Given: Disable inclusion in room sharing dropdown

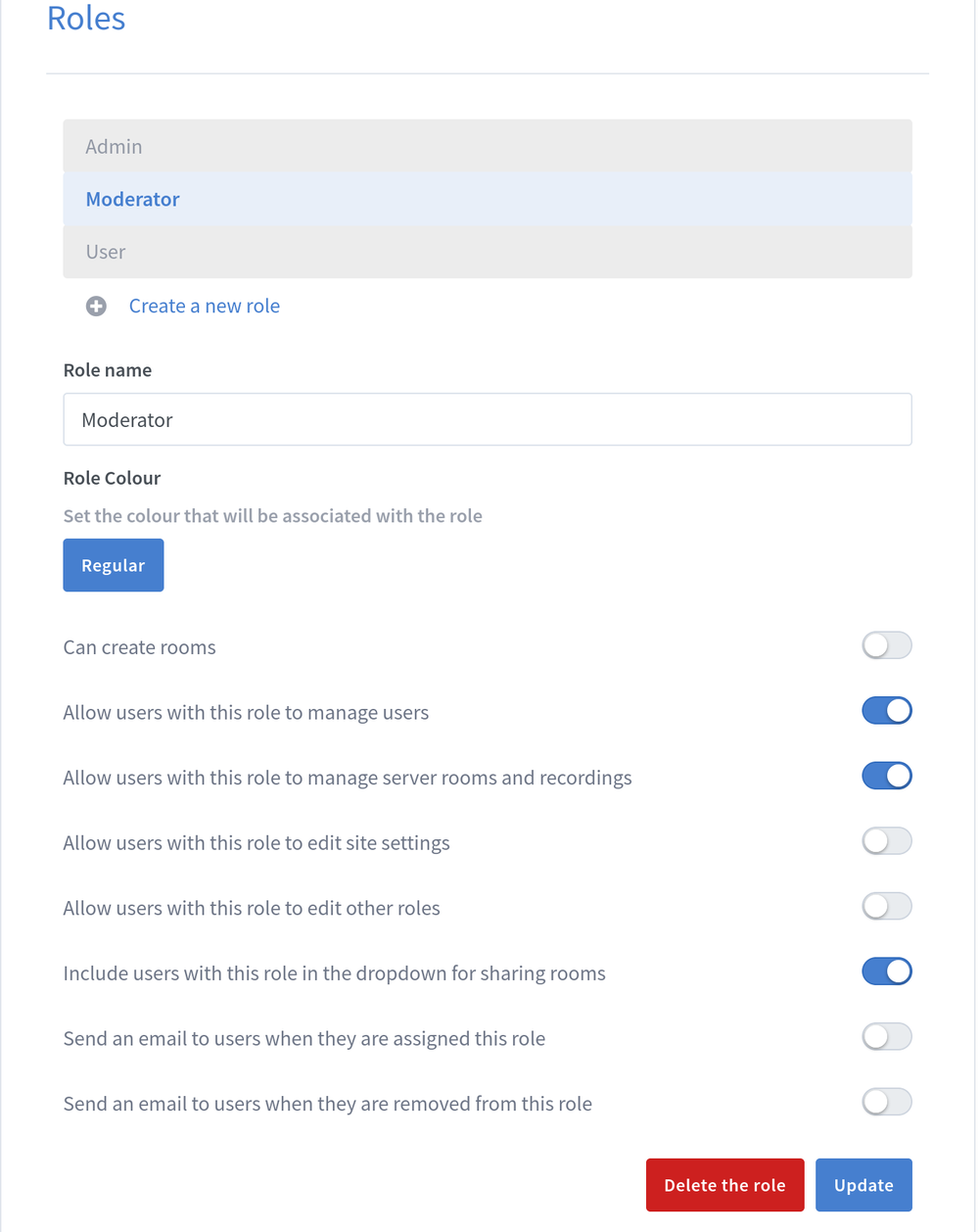Looking at the screenshot, I should (x=886, y=971).
